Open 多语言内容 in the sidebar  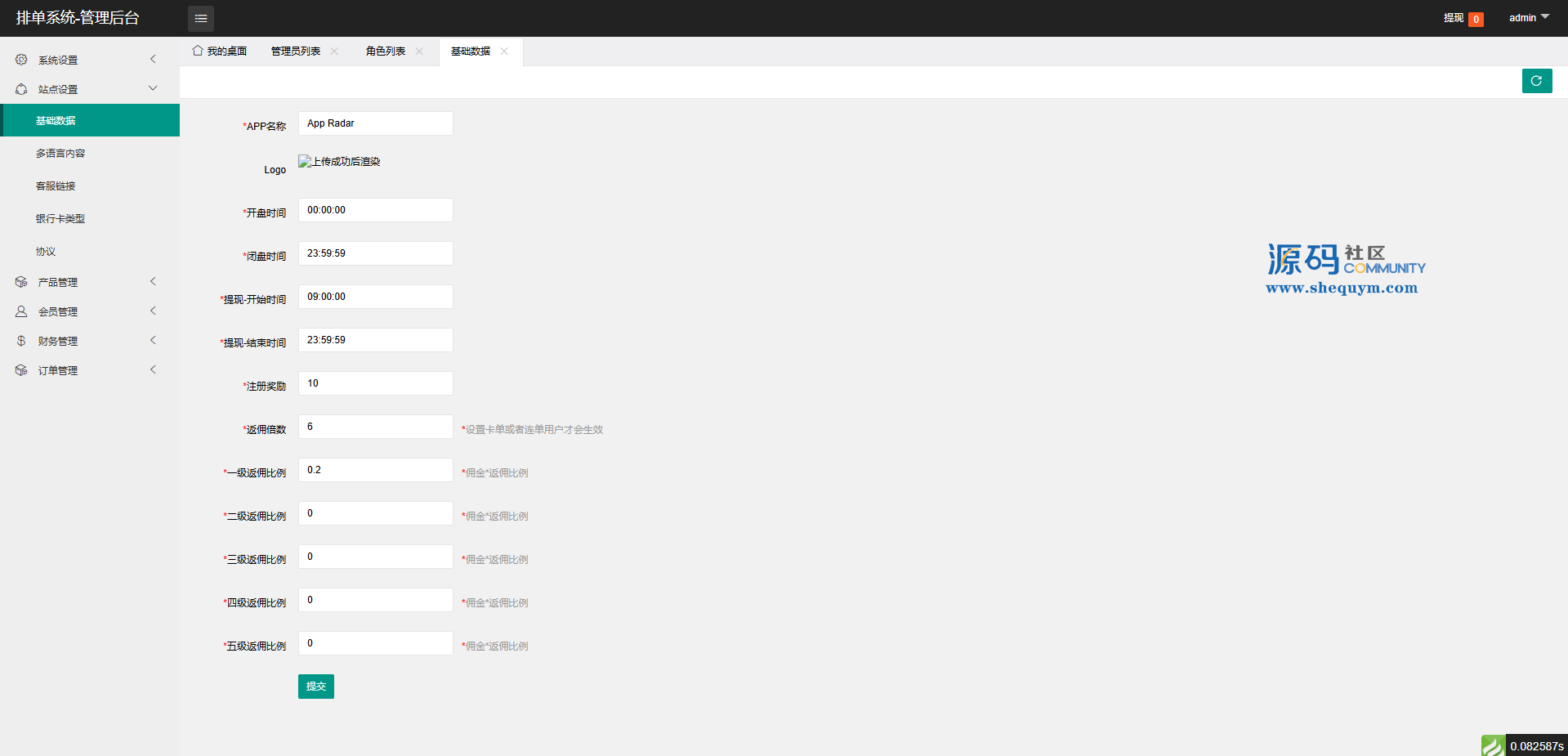[60, 154]
